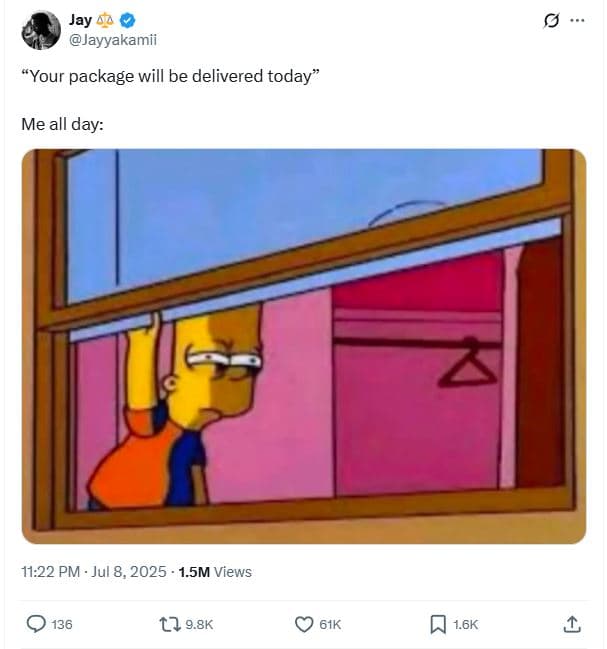
Task: Click the blue verified checkmark badge
Action: point(127,20)
